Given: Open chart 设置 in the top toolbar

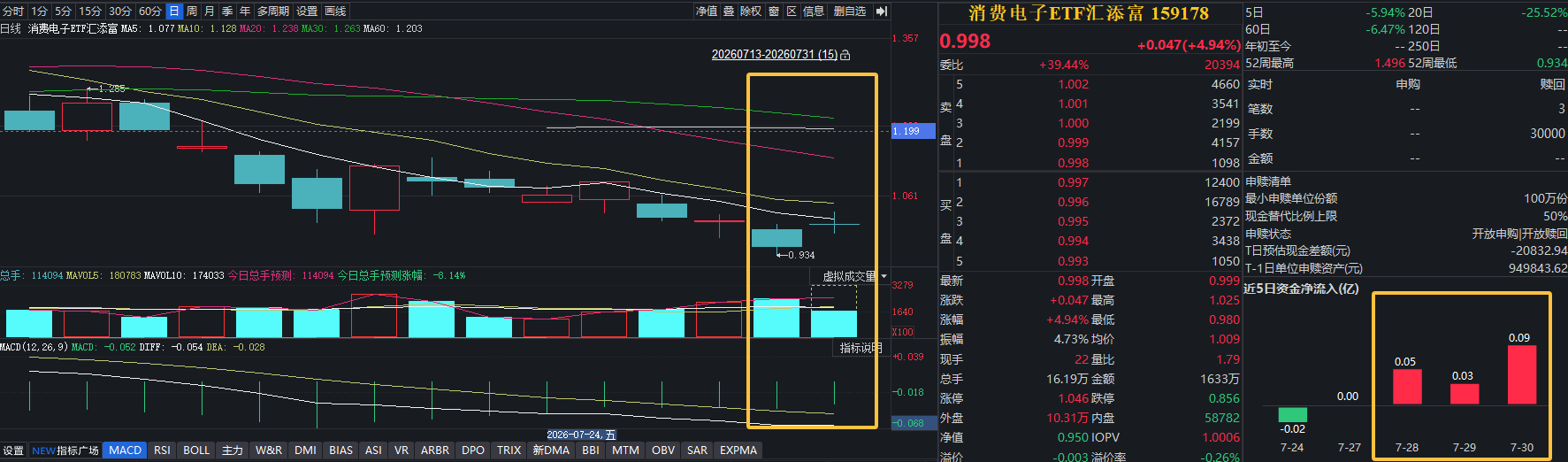Looking at the screenshot, I should [x=307, y=12].
